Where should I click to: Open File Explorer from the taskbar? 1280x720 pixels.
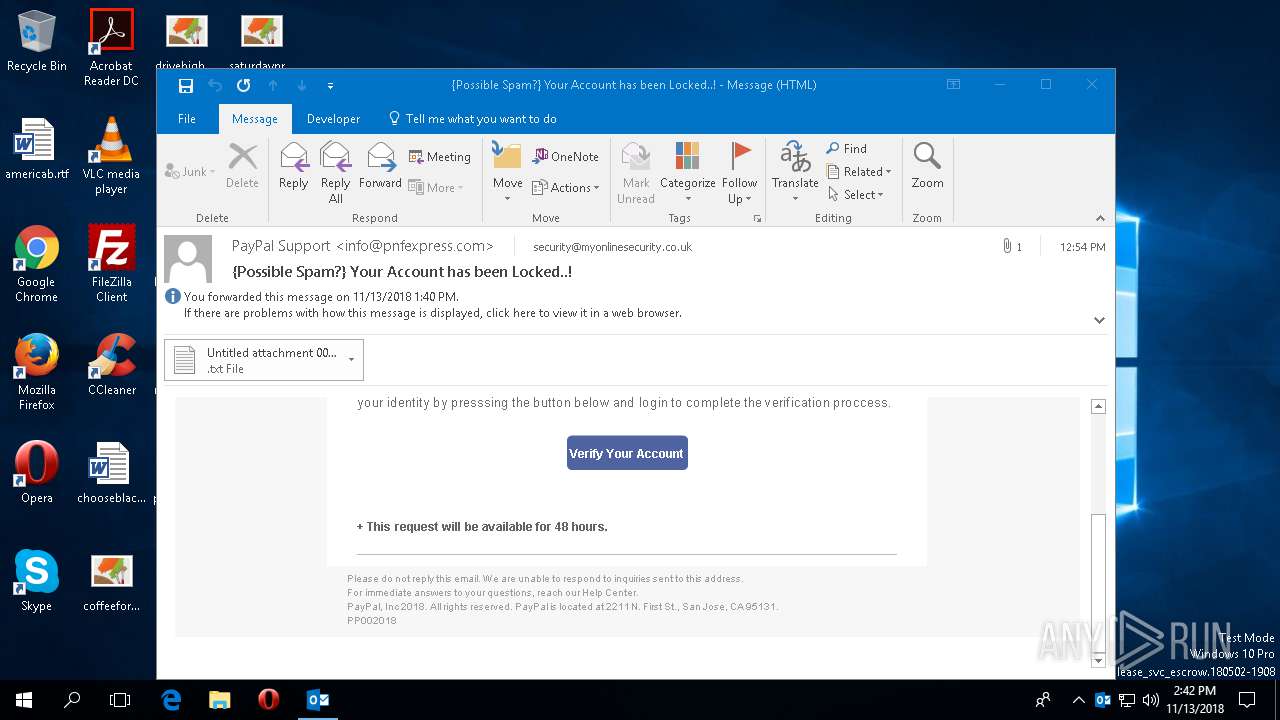(x=219, y=700)
